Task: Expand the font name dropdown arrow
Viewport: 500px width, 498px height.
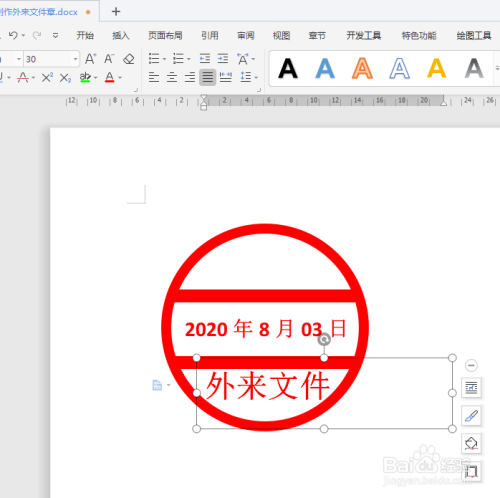Action: [19, 59]
